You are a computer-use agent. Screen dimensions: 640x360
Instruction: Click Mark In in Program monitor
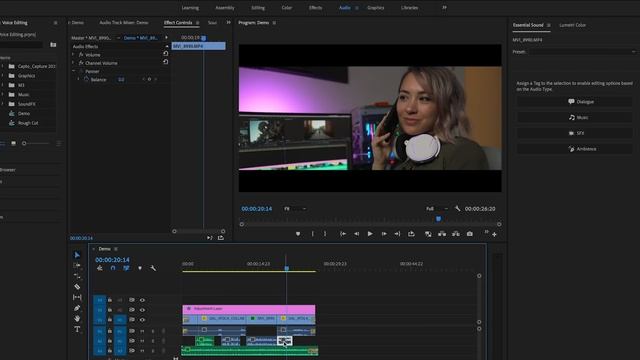coord(313,234)
